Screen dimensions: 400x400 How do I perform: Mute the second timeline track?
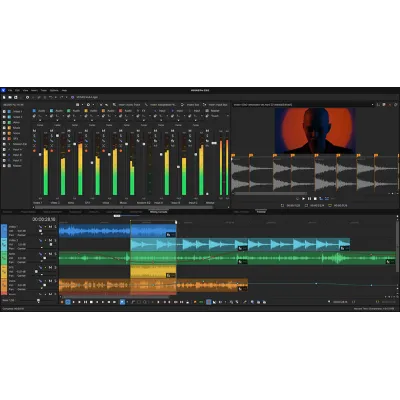(50, 240)
